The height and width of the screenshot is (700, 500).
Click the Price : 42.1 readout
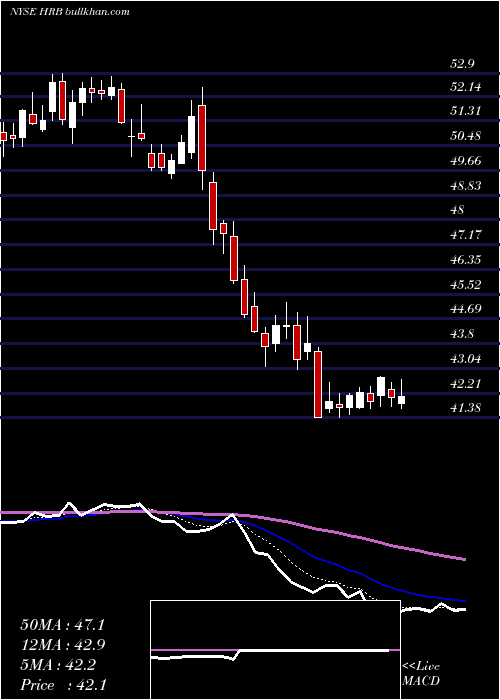[62, 685]
